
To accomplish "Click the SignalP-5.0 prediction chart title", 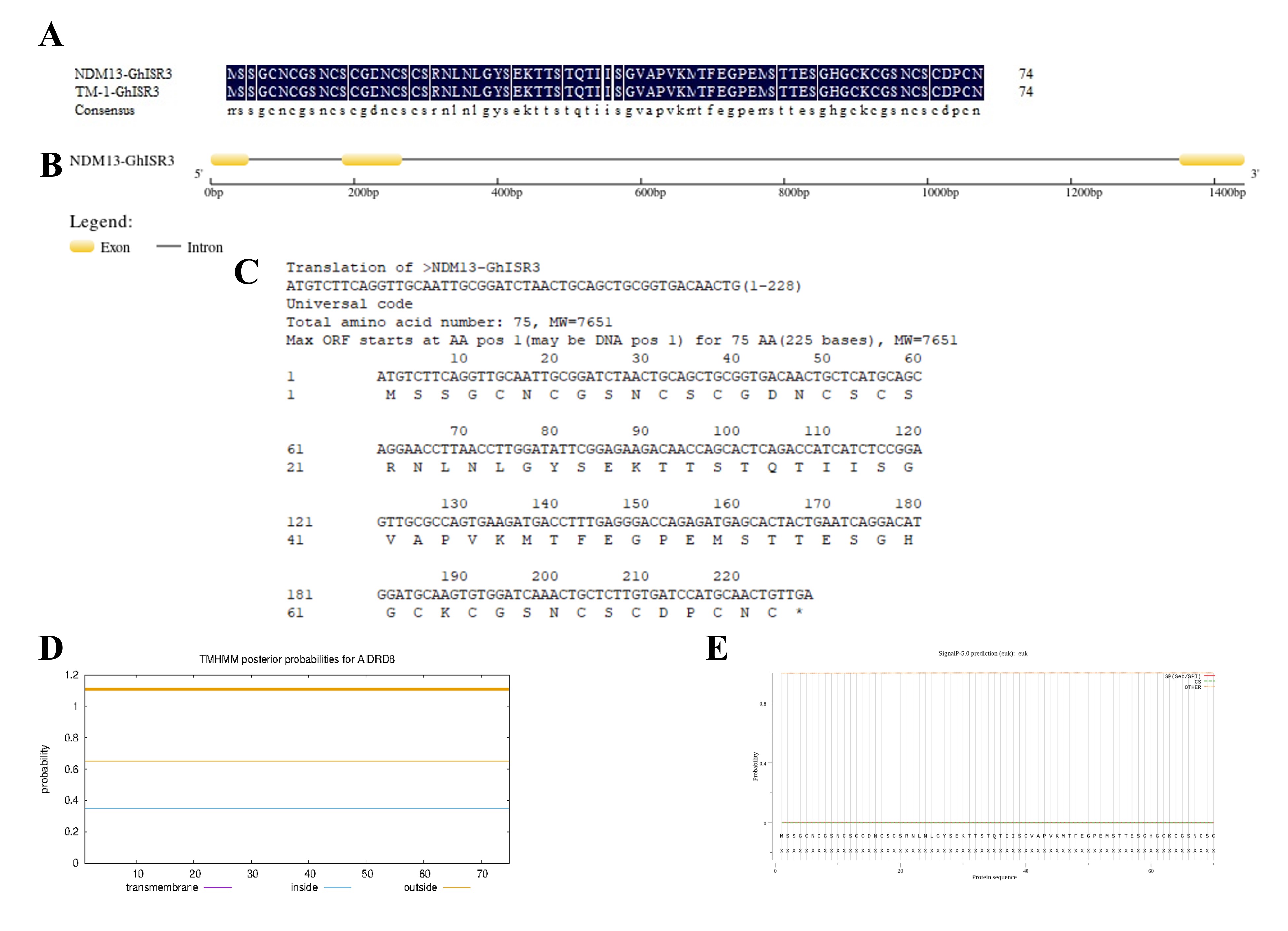I will point(983,653).
